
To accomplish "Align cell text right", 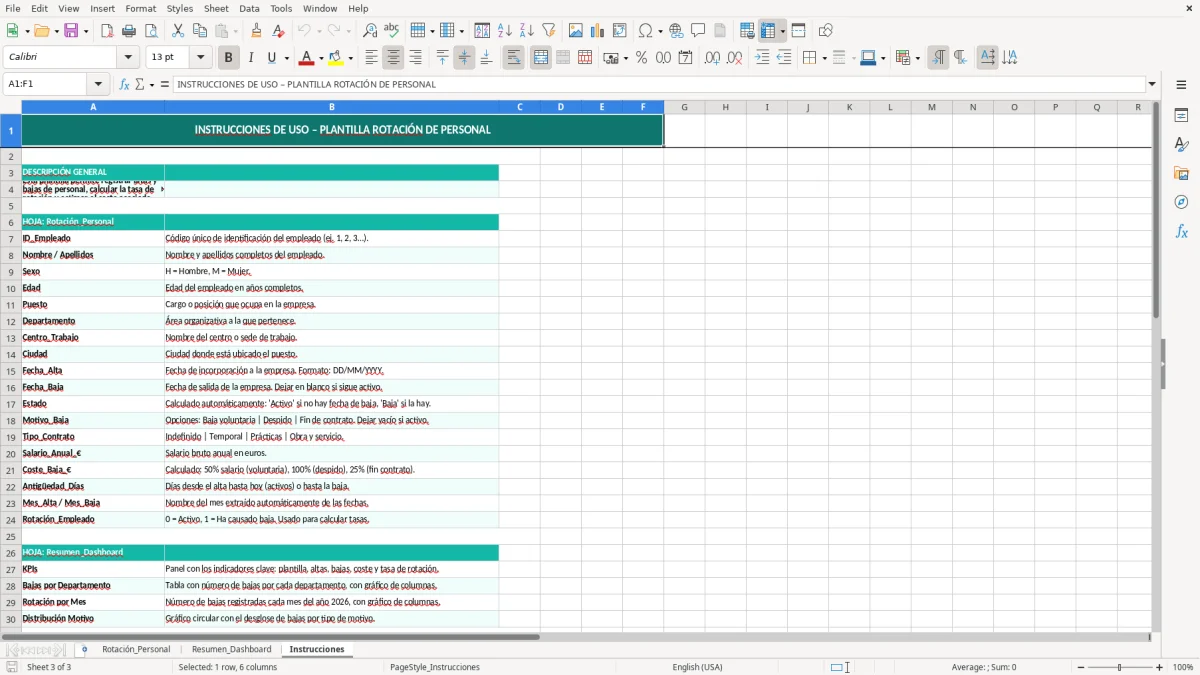I will [415, 58].
